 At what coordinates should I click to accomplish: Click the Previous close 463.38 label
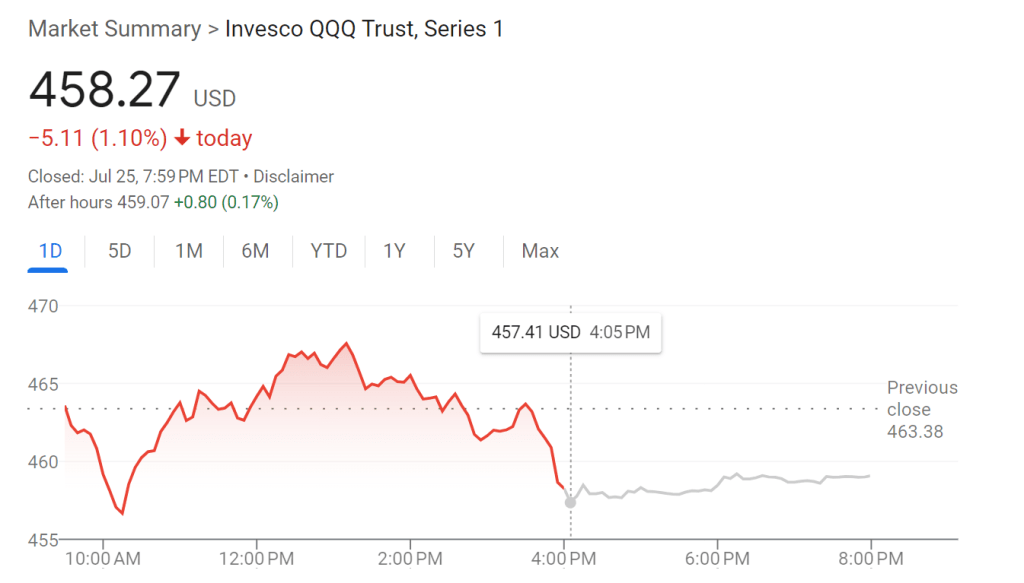tap(921, 409)
